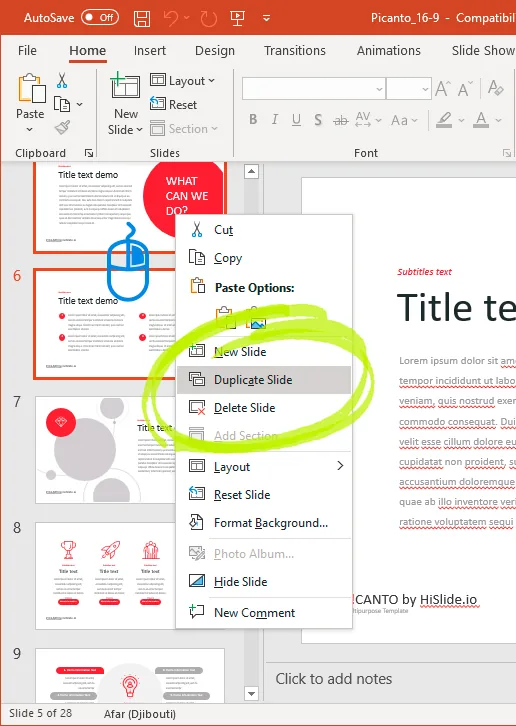The image size is (516, 726).
Task: Select Duplicate Slide in the context menu
Action: click(264, 380)
